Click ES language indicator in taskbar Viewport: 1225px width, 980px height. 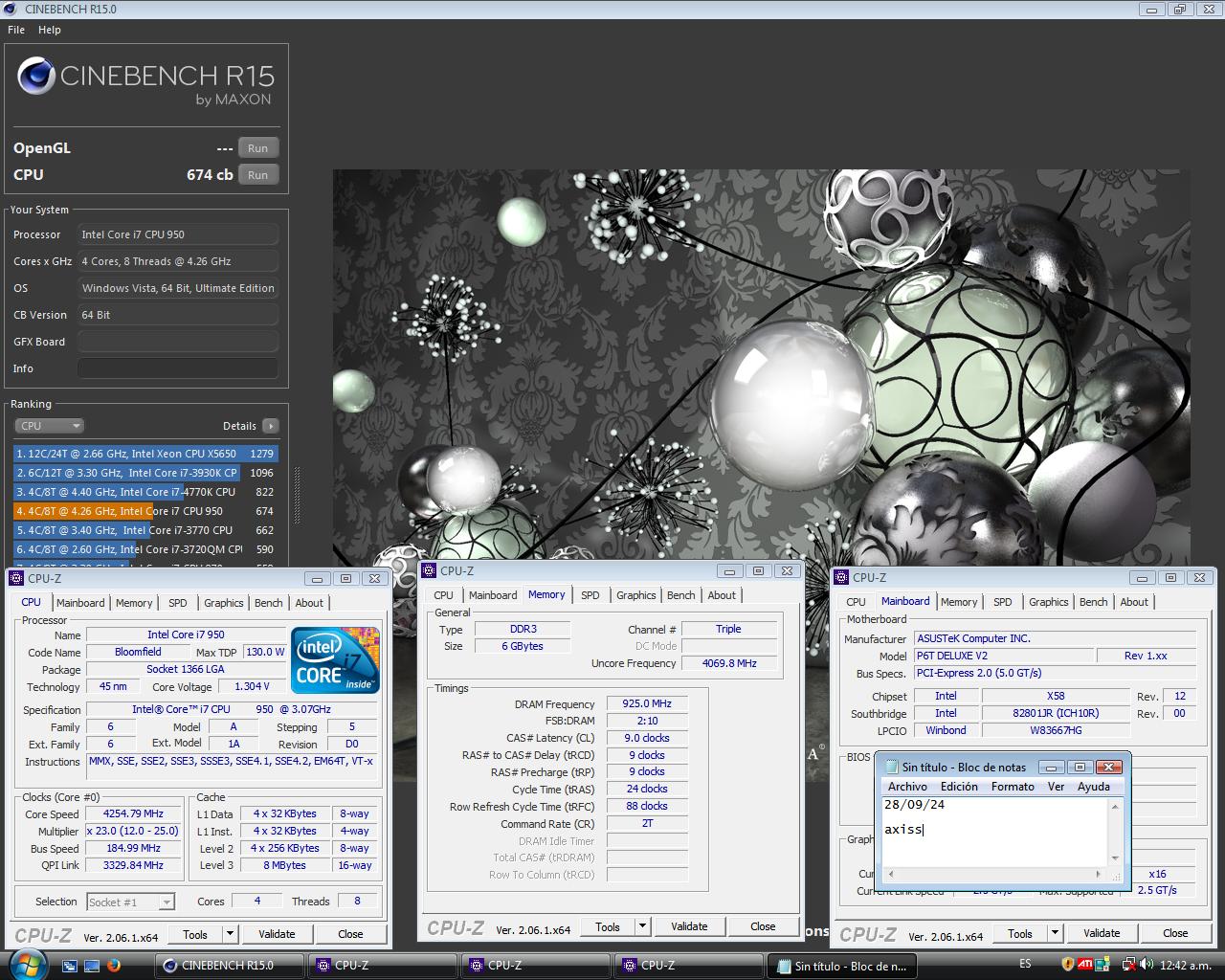(1026, 964)
